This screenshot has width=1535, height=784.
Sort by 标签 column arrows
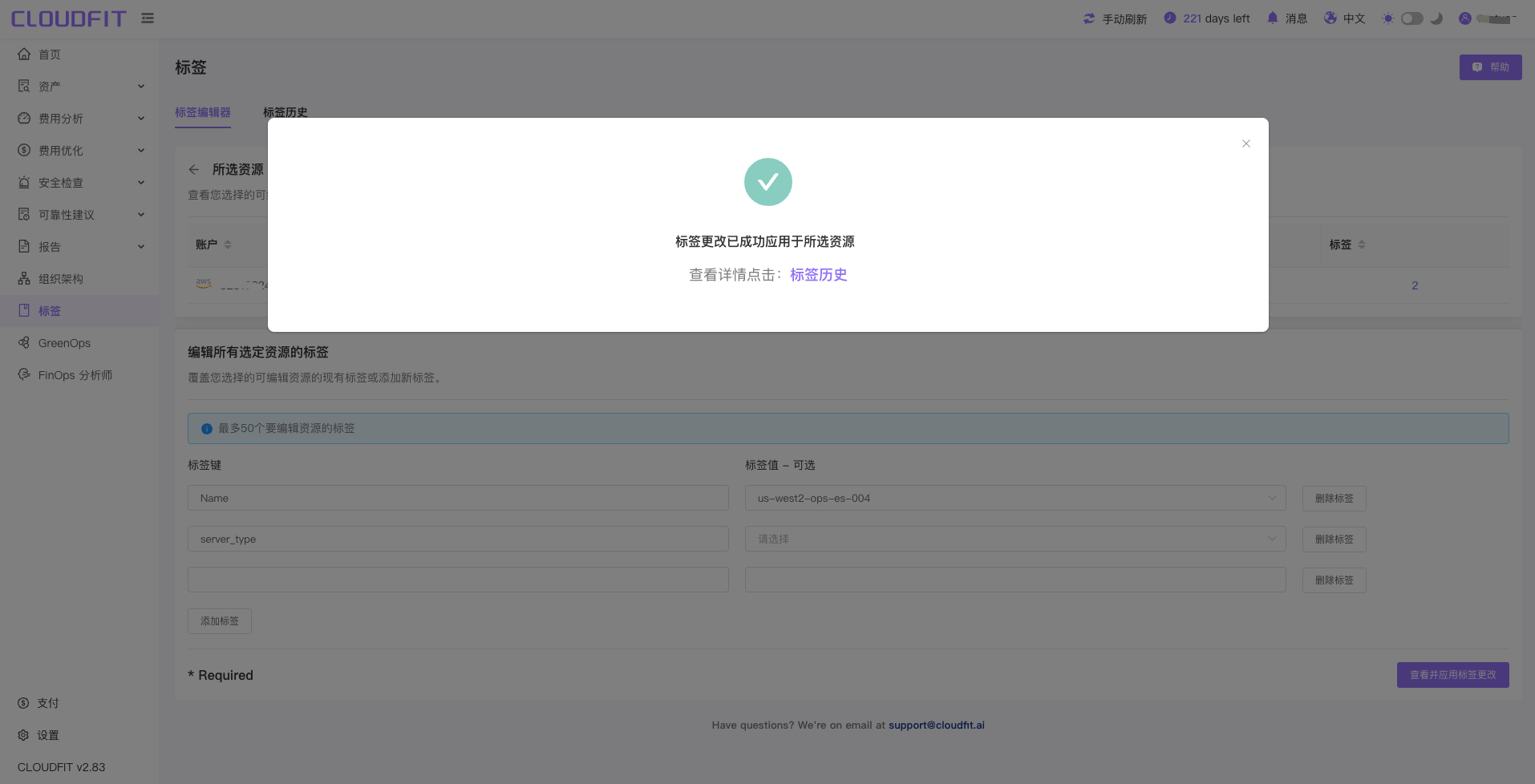1362,244
